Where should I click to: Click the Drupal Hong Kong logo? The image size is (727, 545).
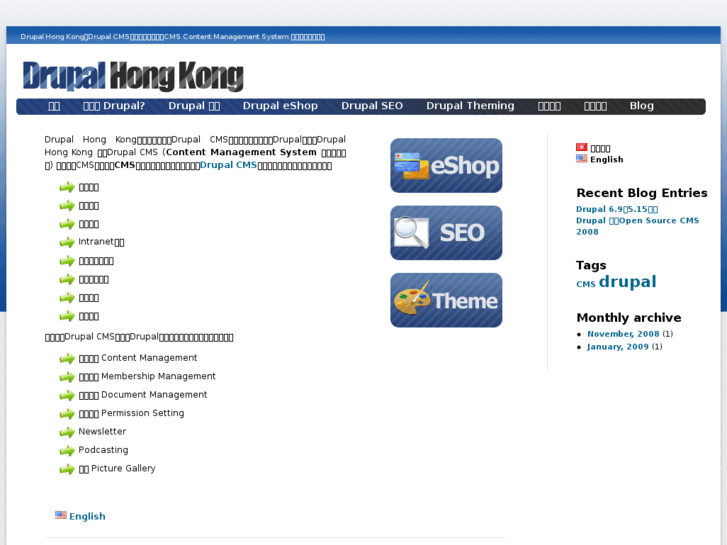(133, 76)
